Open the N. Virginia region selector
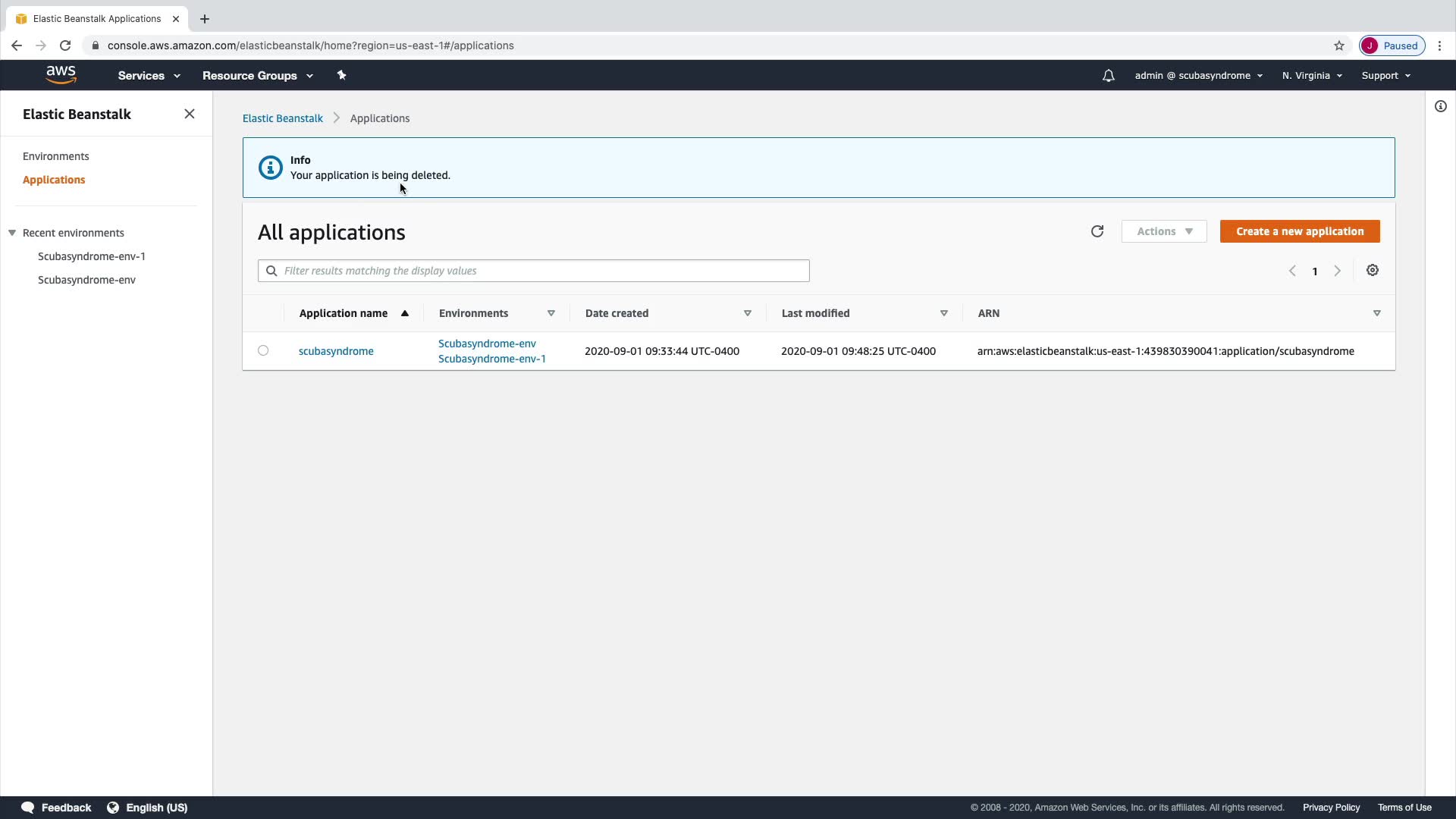Image resolution: width=1456 pixels, height=819 pixels. (1311, 76)
